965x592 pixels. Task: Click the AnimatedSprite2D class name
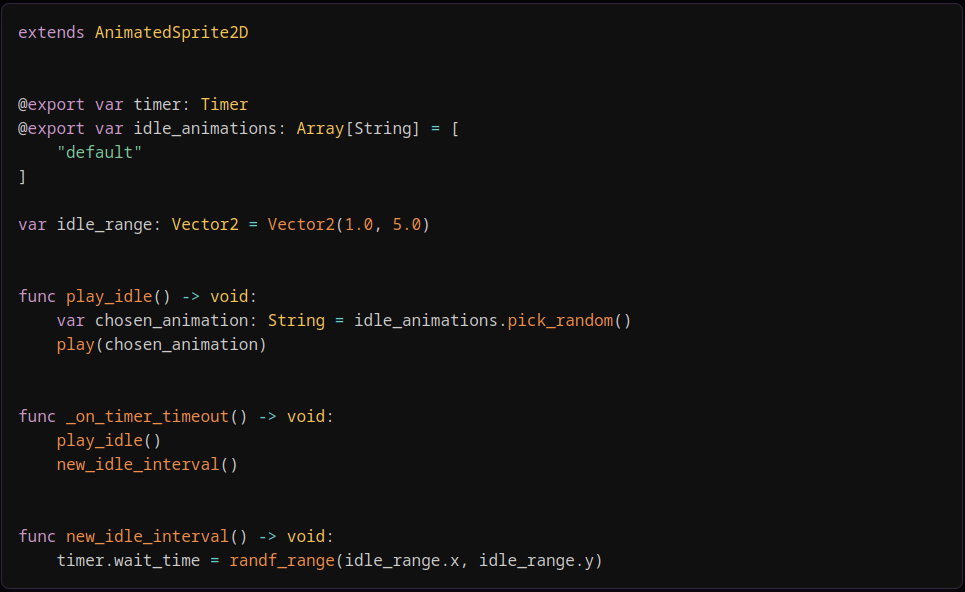[x=171, y=32]
